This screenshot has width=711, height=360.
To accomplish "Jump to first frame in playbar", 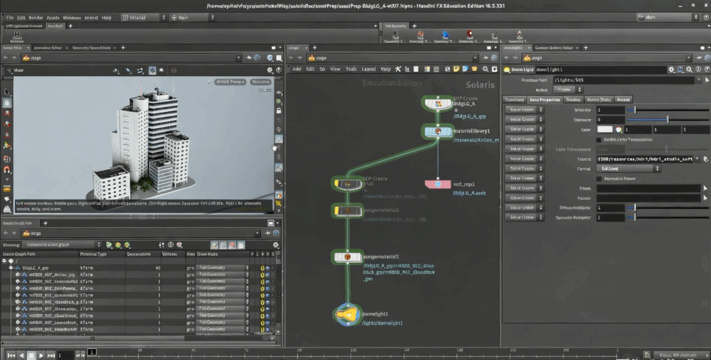I will [11, 355].
